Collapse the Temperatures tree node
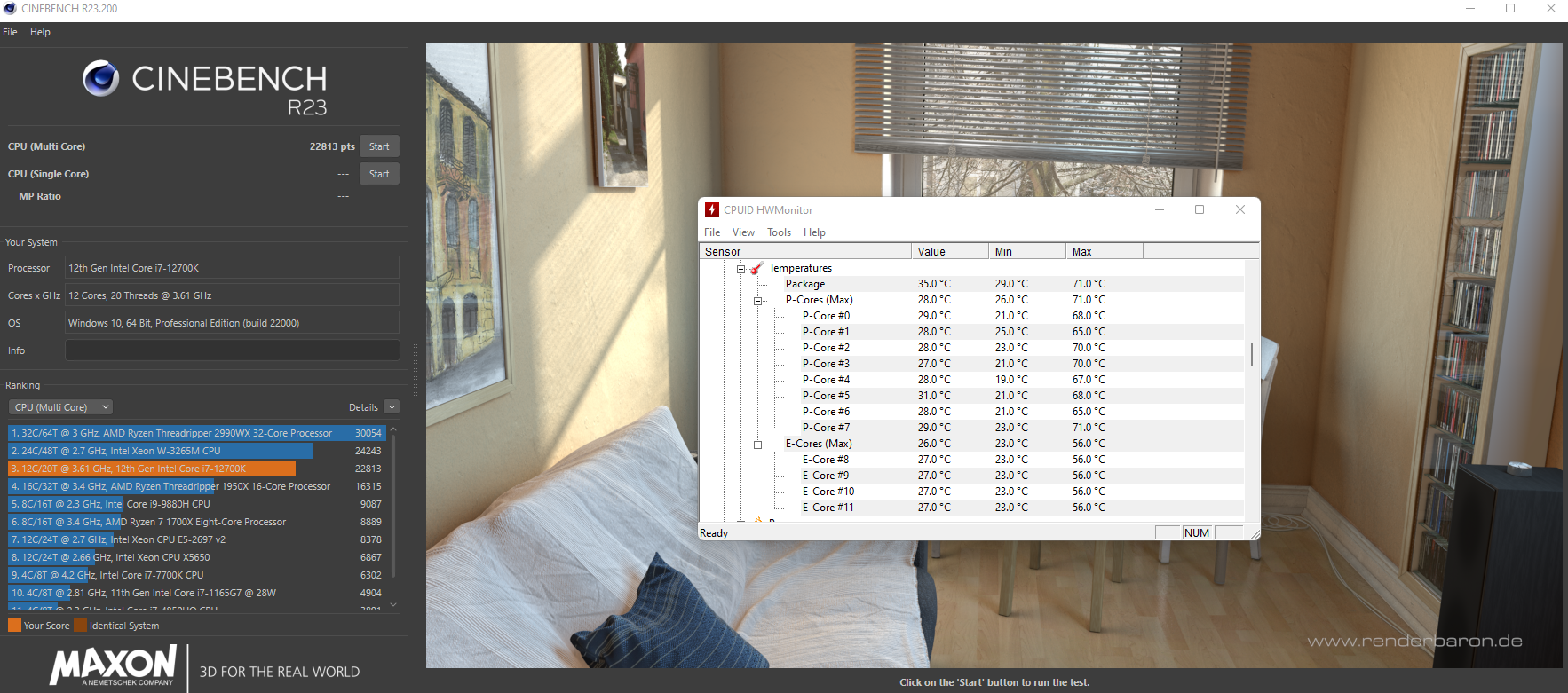1568x693 pixels. click(x=740, y=268)
